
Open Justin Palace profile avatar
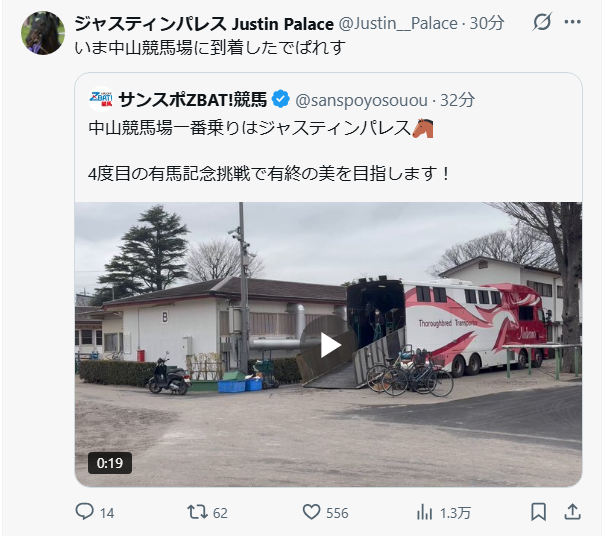tap(43, 33)
